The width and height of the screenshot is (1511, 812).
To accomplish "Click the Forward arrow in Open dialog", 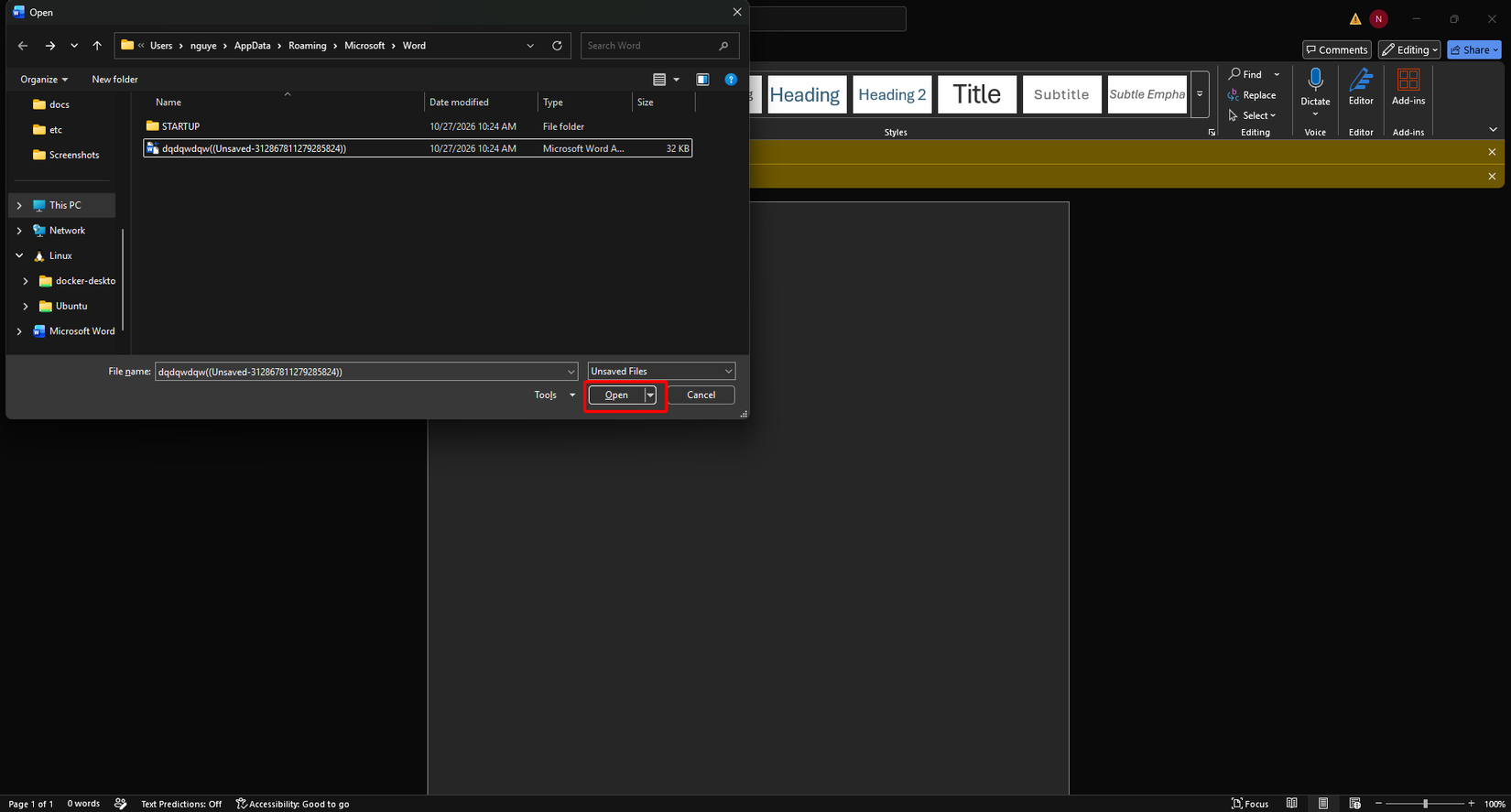I will [x=50, y=46].
